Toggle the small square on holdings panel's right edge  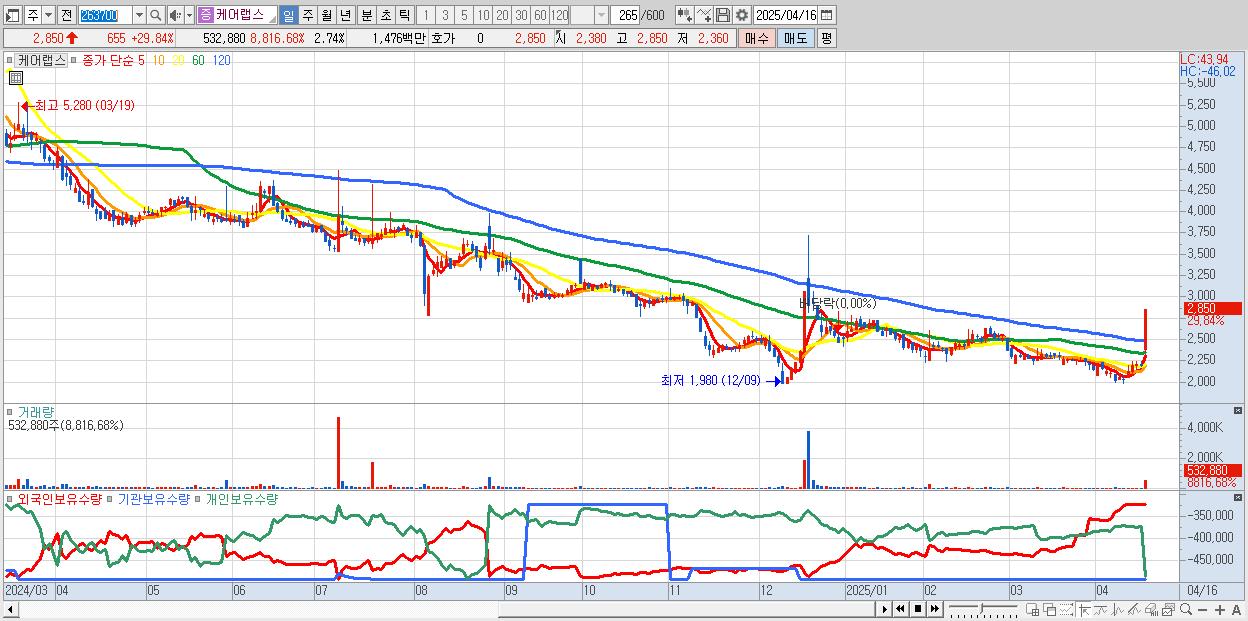click(x=1240, y=497)
